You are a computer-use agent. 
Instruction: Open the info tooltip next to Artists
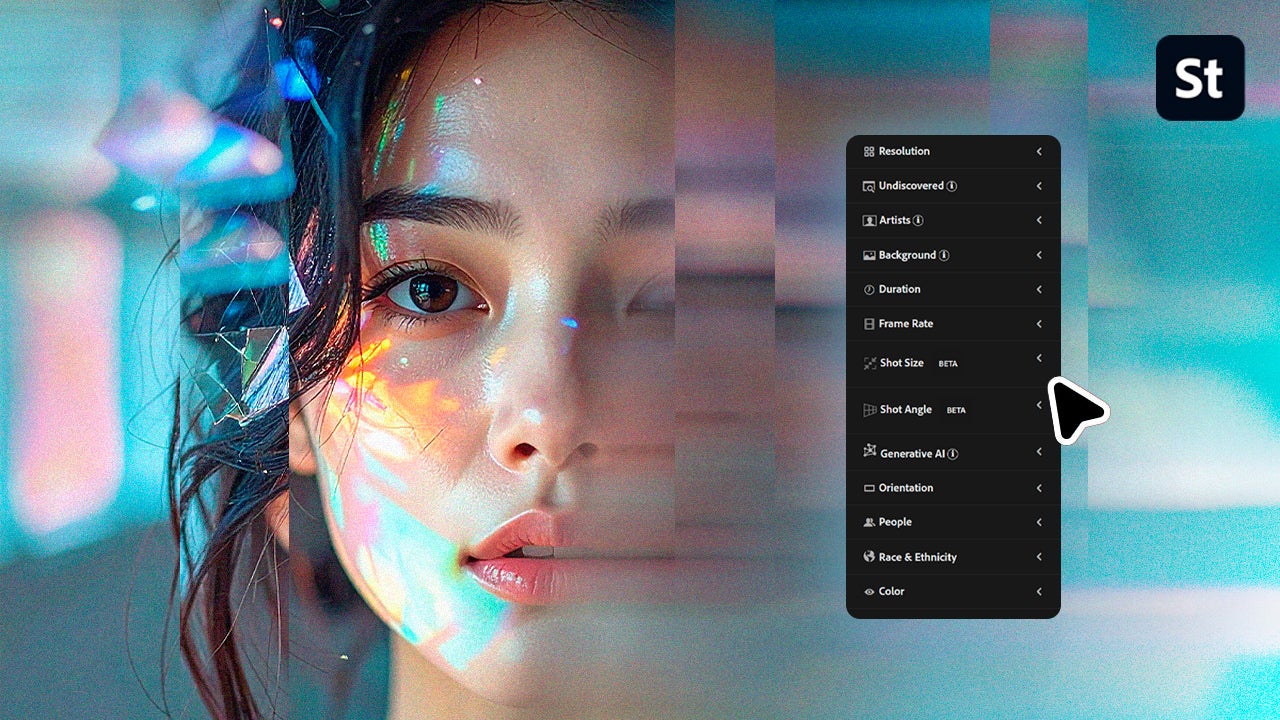918,220
